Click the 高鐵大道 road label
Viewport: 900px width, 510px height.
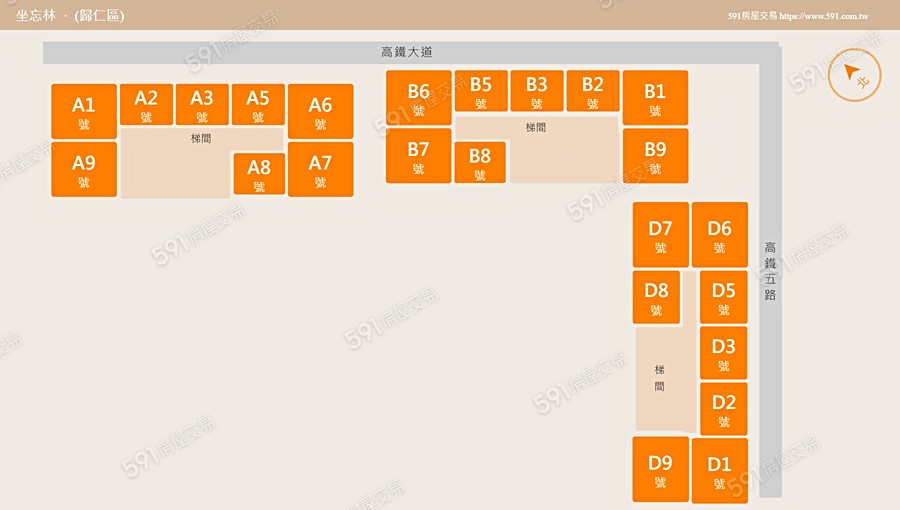407,52
